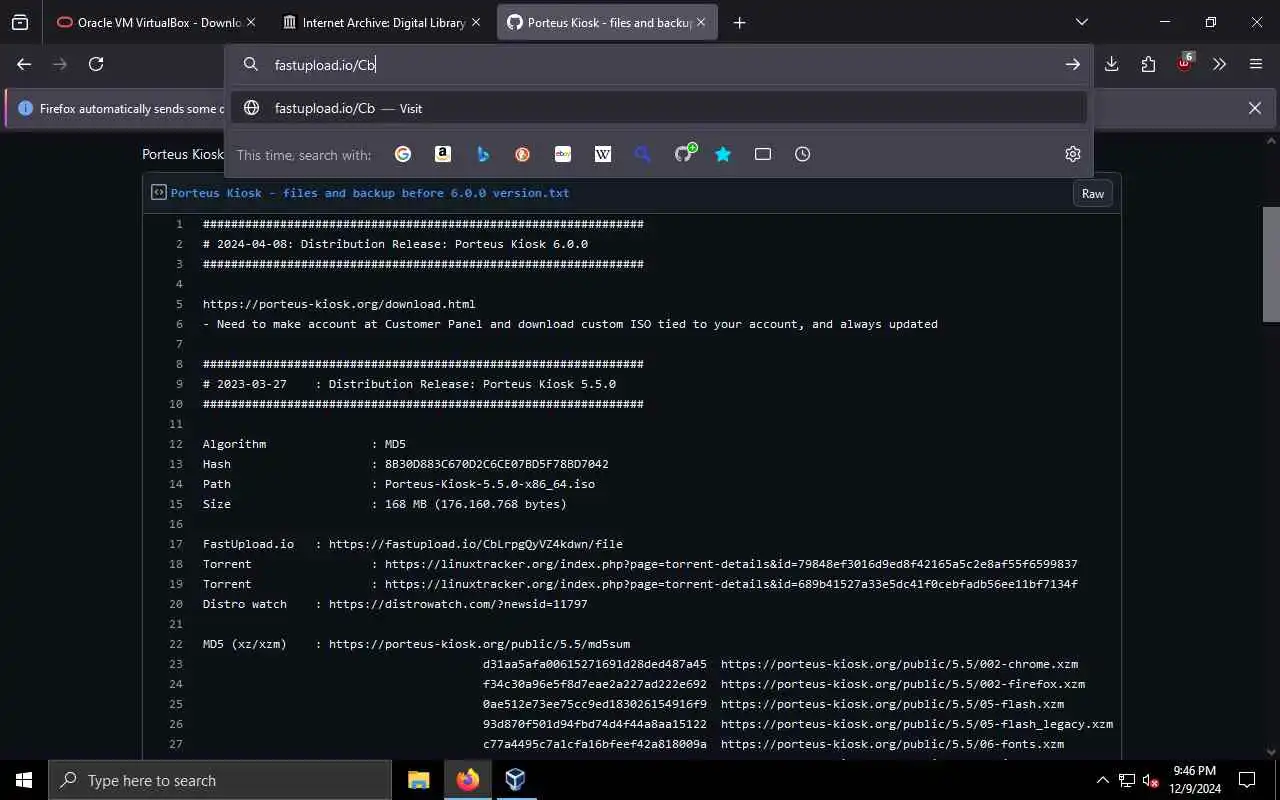Search this time with Wikipedia

pyautogui.click(x=603, y=154)
